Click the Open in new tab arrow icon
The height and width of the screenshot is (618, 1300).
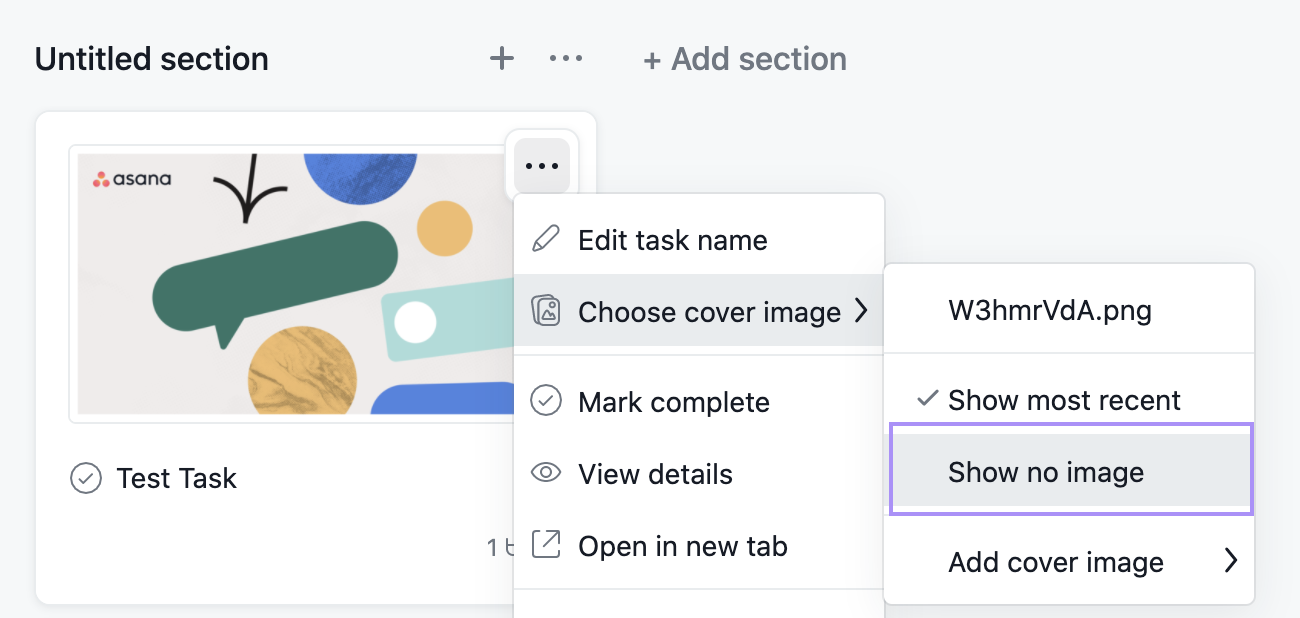point(546,546)
